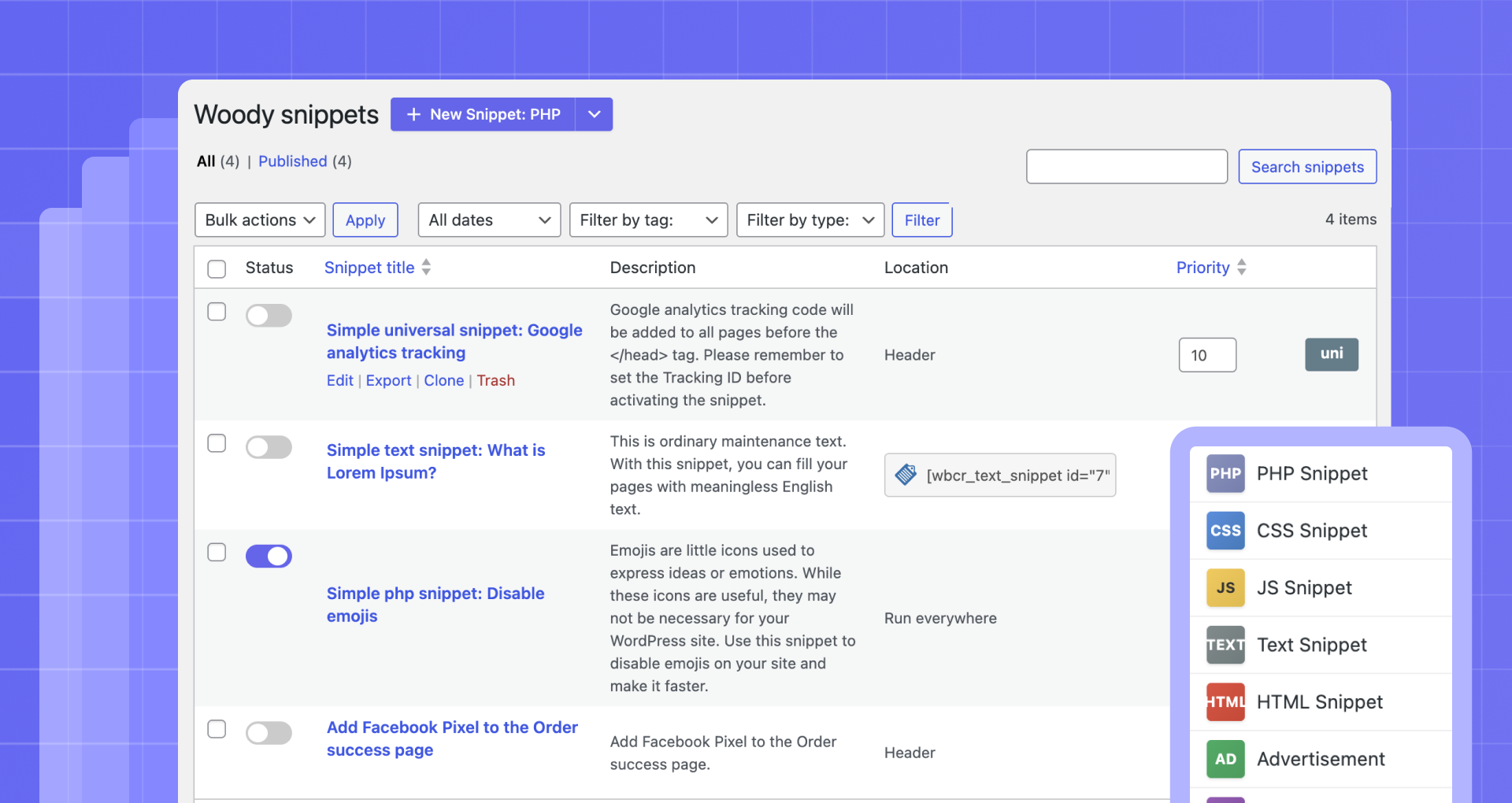This screenshot has height=803, width=1512.
Task: Disable the Disable emojis snippet toggle
Action: click(269, 556)
